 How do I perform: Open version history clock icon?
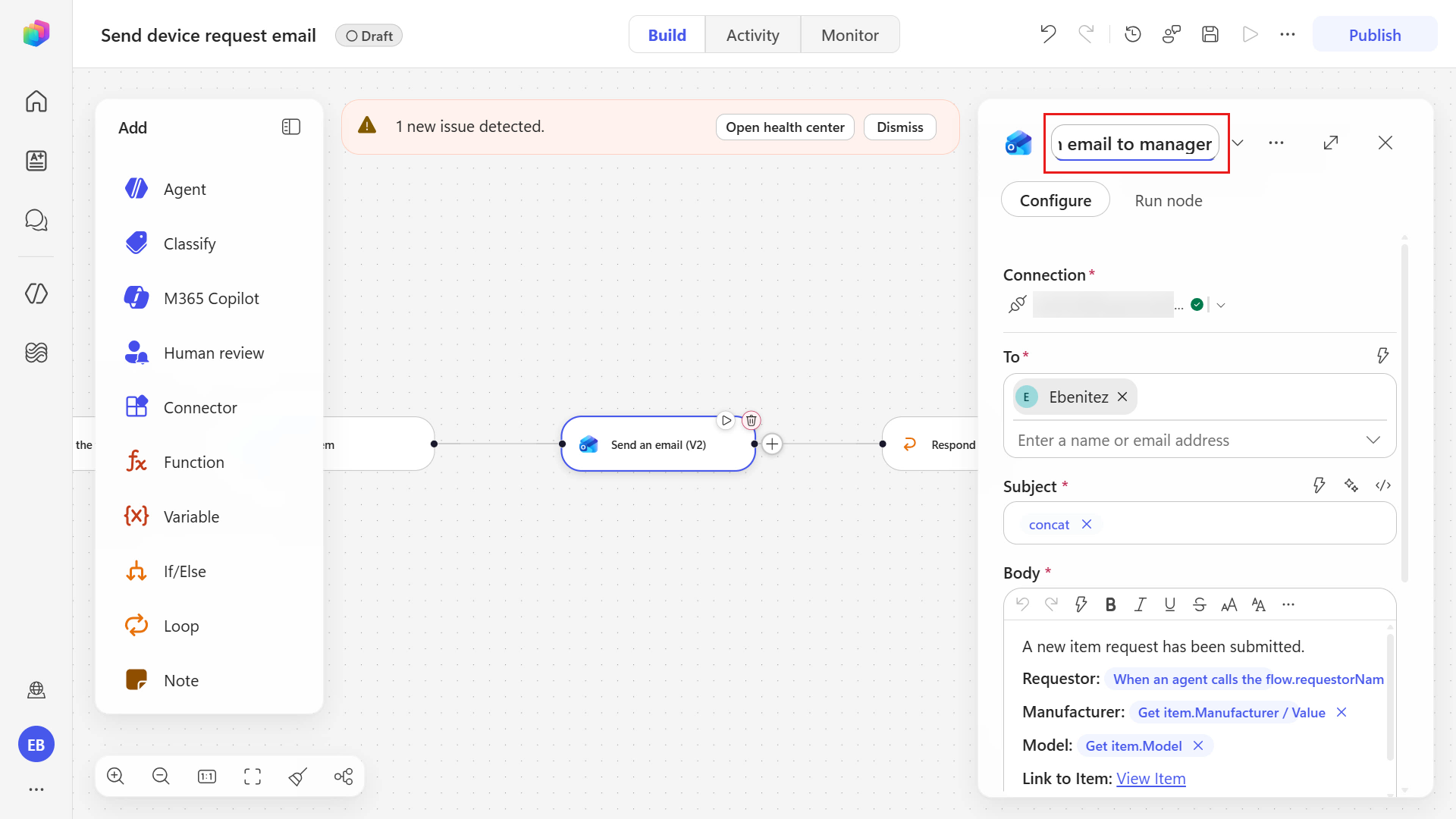pos(1133,34)
